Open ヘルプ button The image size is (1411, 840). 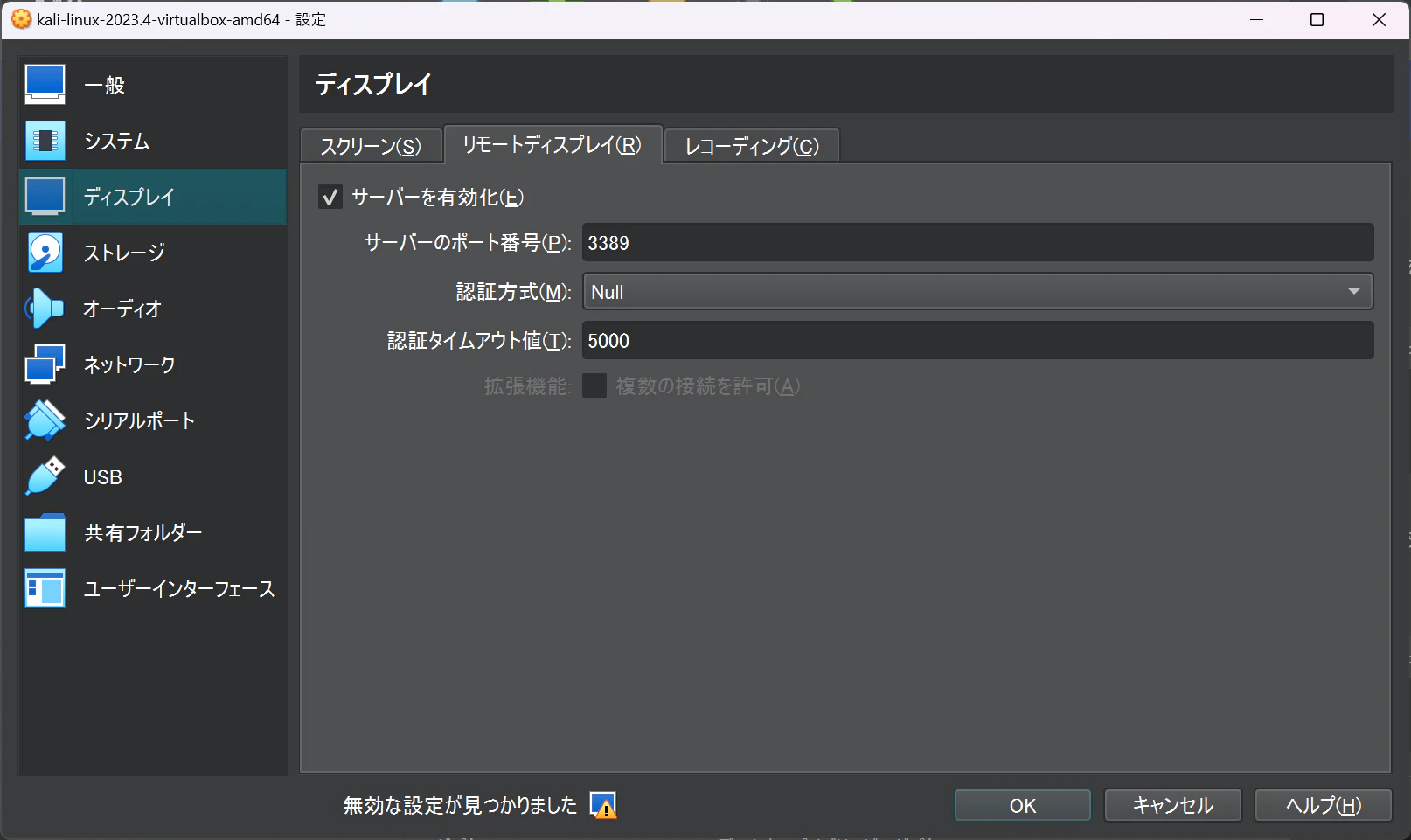pyautogui.click(x=1324, y=805)
